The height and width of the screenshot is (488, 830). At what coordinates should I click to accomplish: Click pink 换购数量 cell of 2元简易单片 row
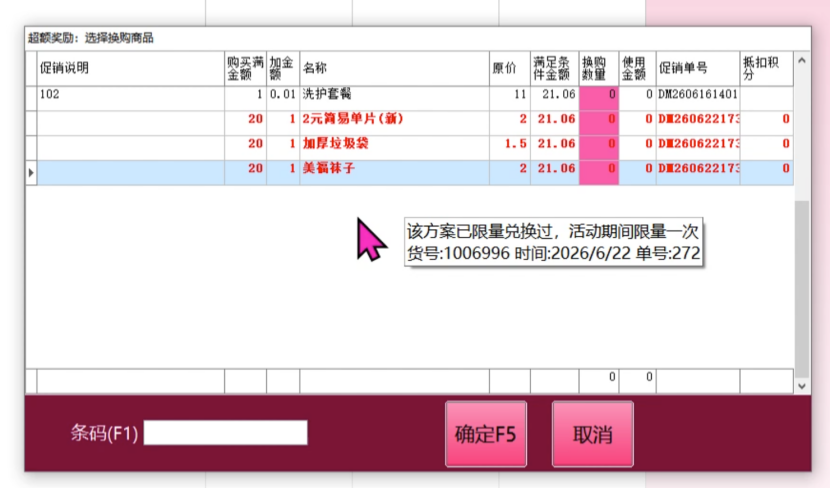[599, 123]
